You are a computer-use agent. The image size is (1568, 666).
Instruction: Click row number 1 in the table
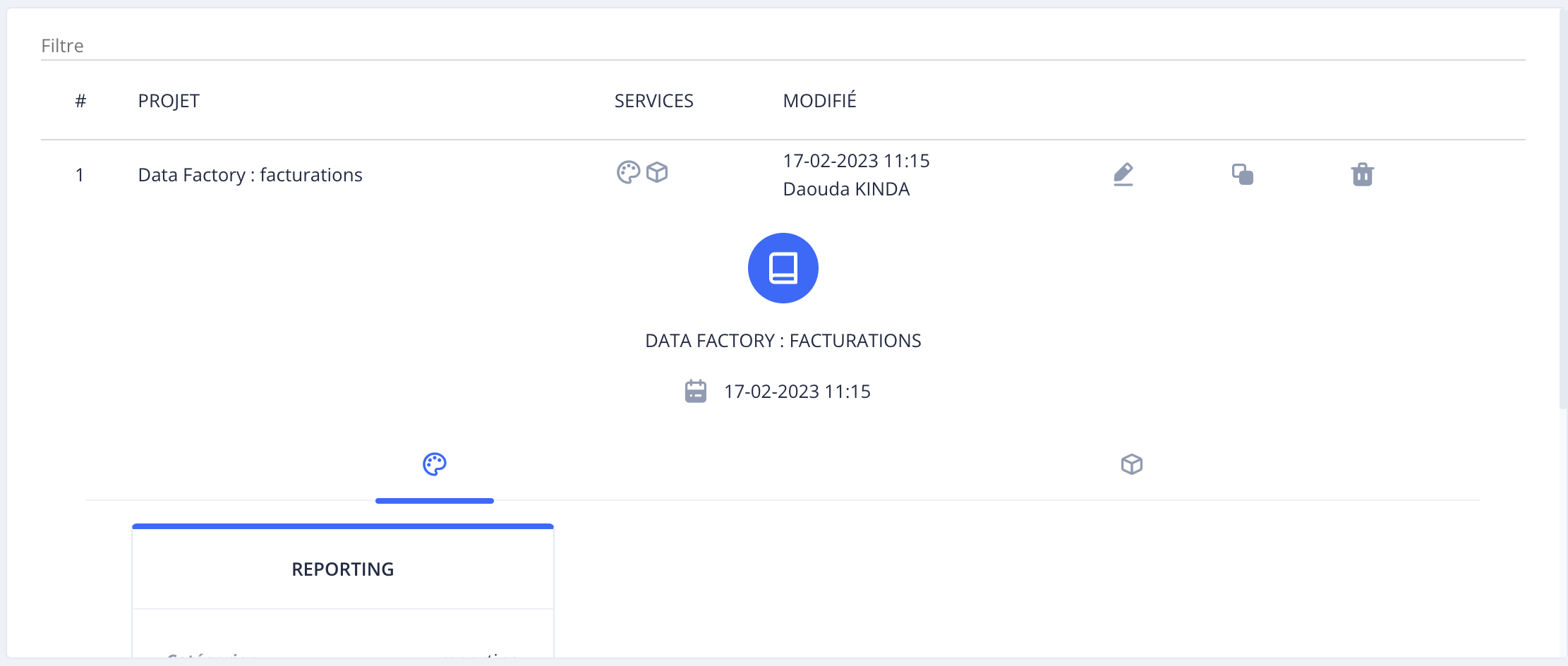coord(80,175)
